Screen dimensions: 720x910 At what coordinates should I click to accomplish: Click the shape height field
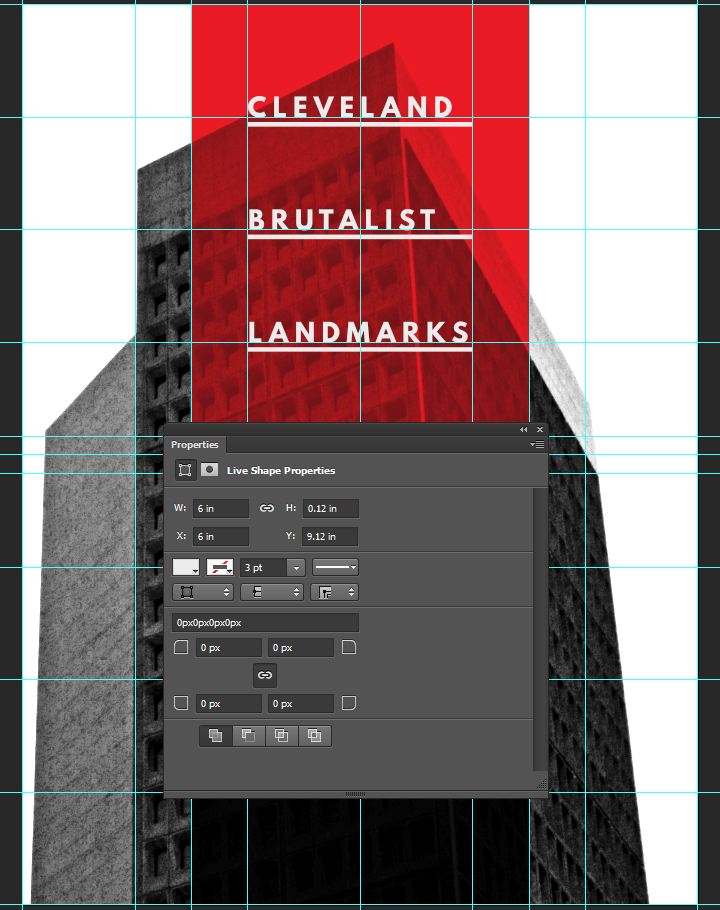[331, 508]
